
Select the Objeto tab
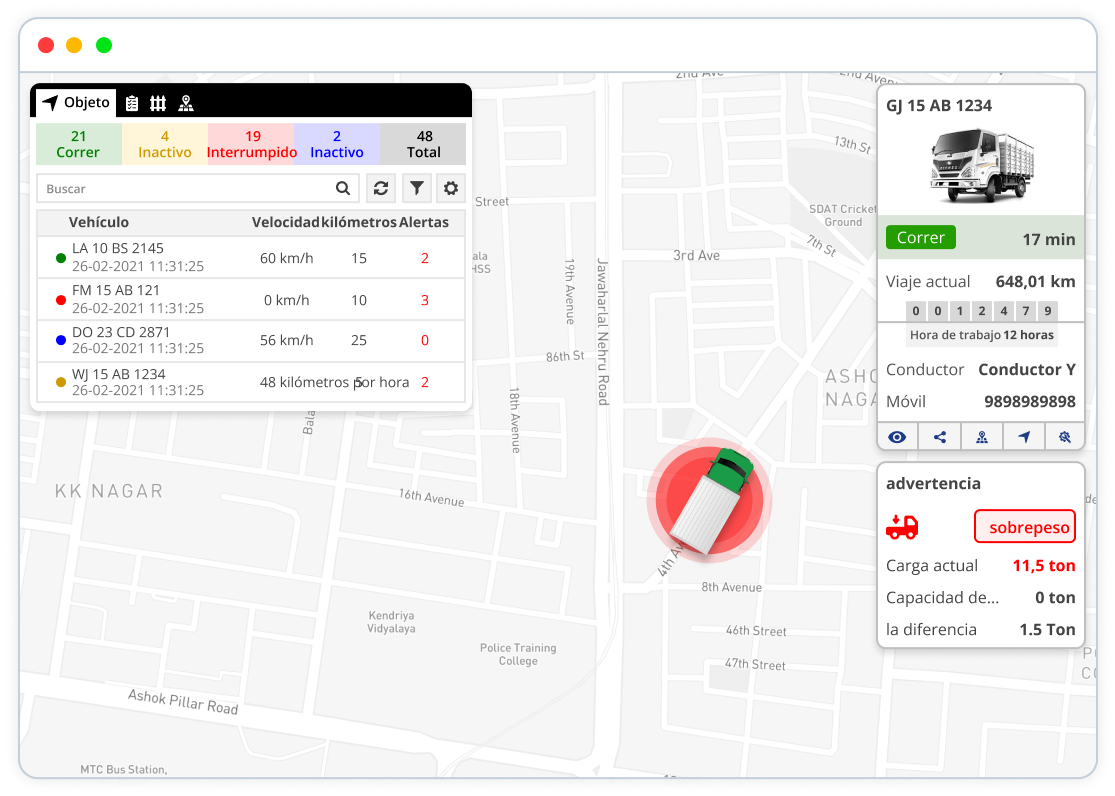point(76,103)
